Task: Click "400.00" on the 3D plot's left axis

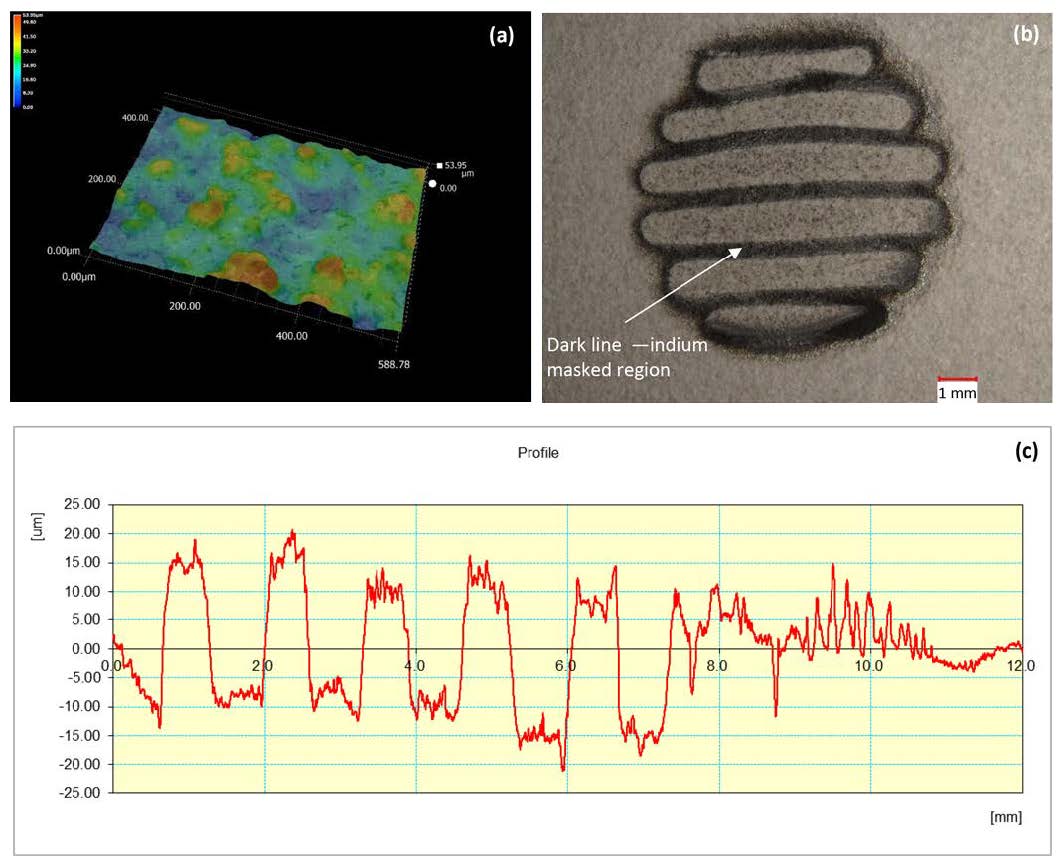Action: coord(135,118)
